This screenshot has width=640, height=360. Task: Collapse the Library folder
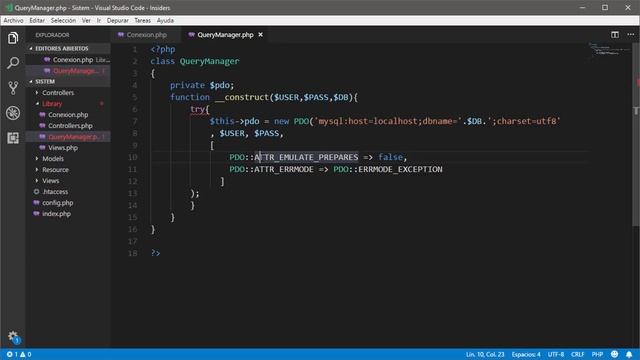pyautogui.click(x=68, y=104)
